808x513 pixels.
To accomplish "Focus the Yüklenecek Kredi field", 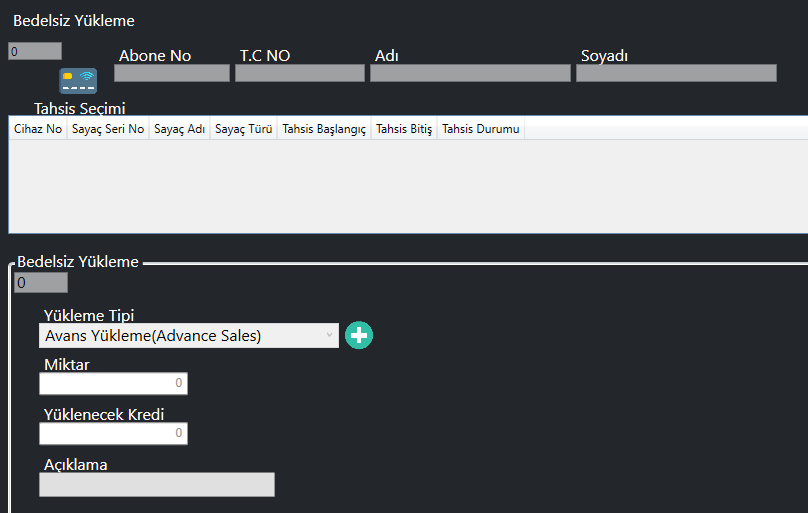I will point(113,433).
